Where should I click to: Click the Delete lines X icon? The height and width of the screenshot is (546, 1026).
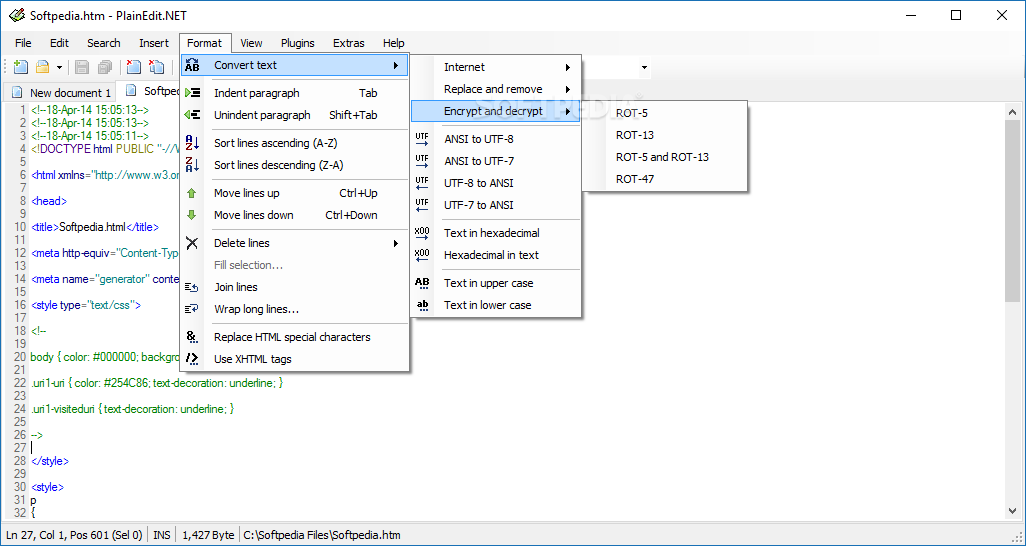[192, 243]
